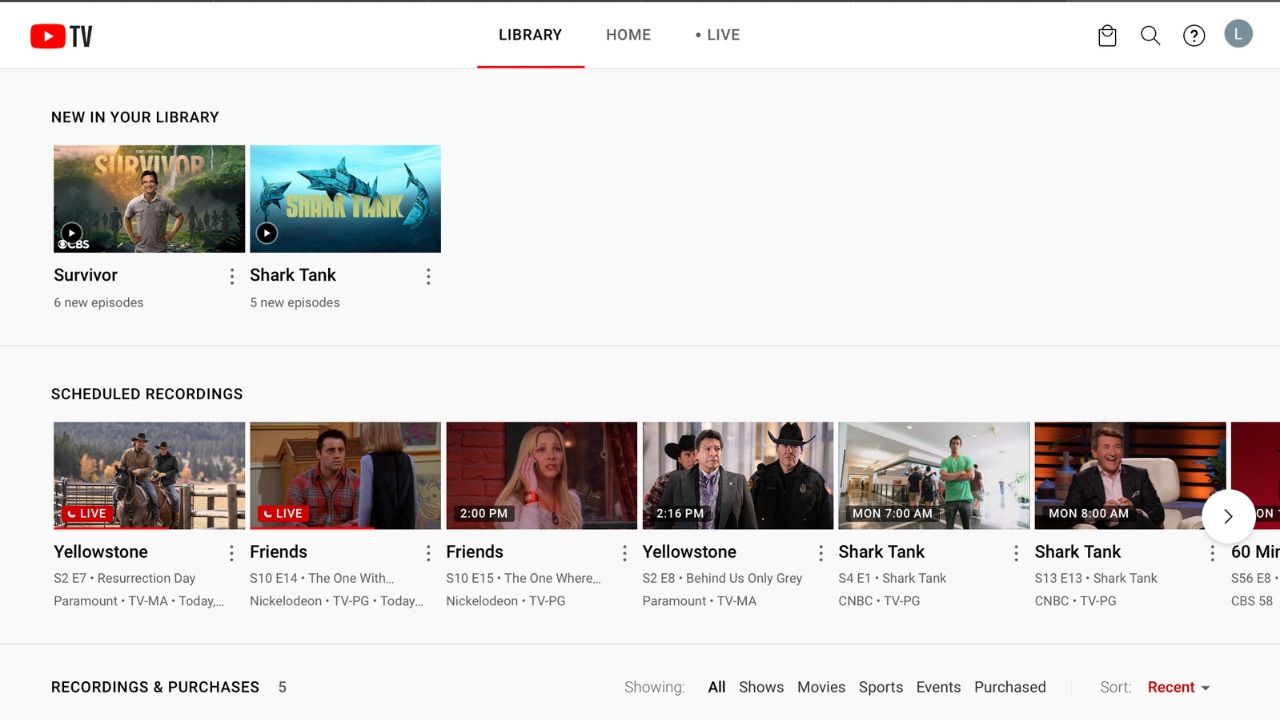Open the YouTube TV shopping bag icon
This screenshot has width=1280, height=720.
click(x=1107, y=34)
